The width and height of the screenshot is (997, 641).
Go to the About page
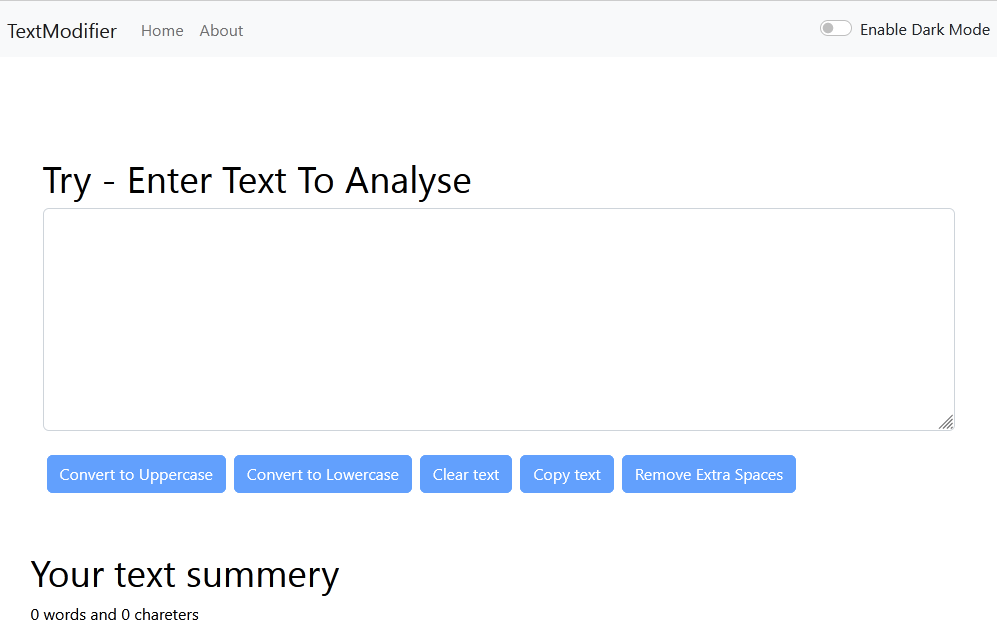pyautogui.click(x=221, y=31)
